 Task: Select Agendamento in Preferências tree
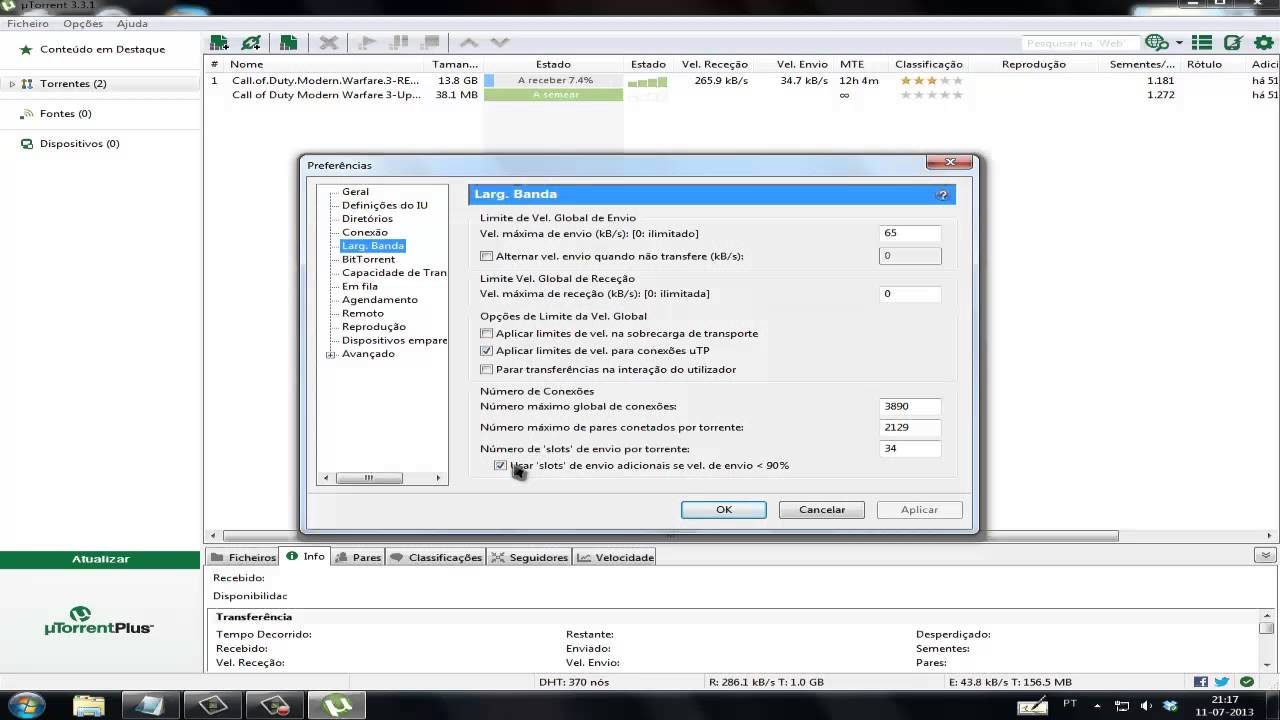click(x=380, y=300)
